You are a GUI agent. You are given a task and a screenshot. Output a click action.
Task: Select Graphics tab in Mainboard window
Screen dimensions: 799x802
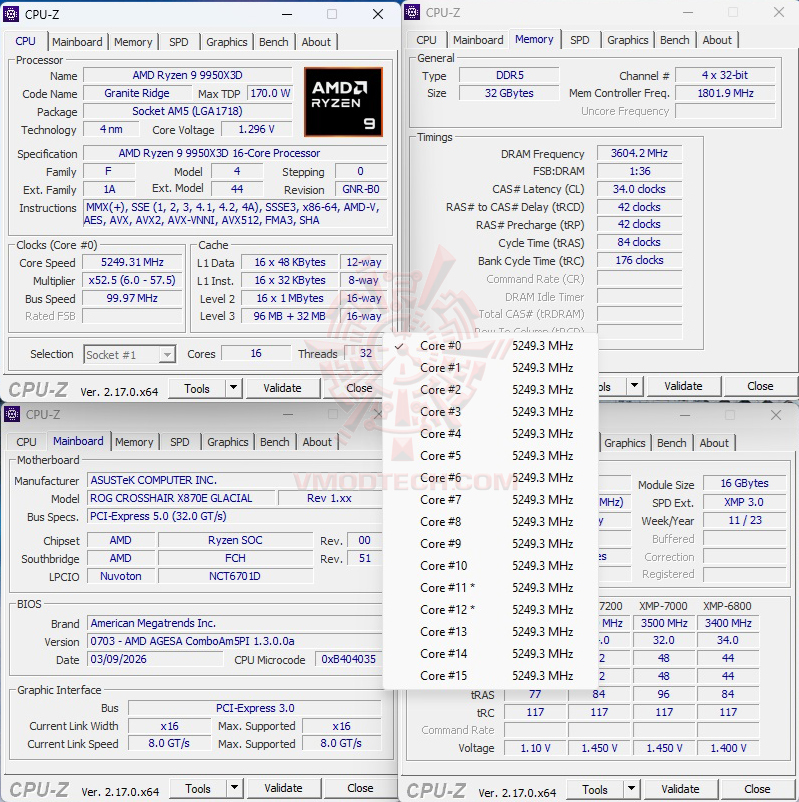228,442
